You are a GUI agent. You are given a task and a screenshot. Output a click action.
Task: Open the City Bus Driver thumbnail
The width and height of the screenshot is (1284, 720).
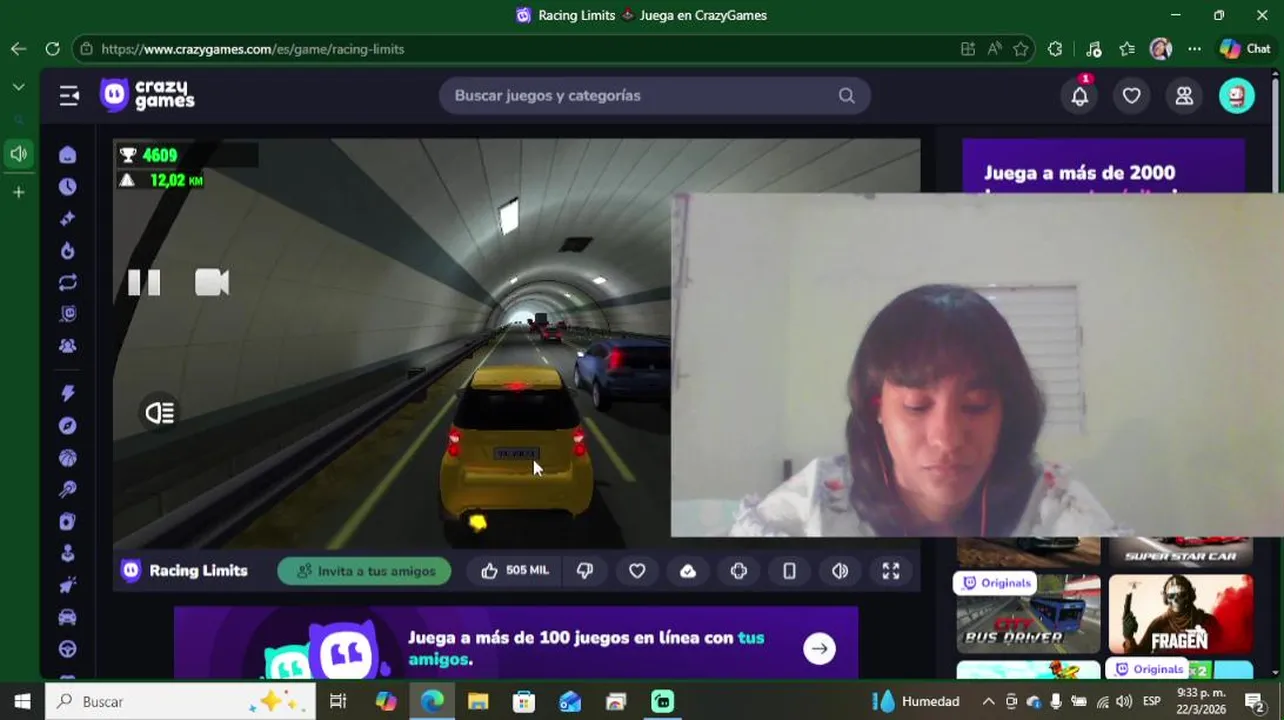click(1028, 613)
